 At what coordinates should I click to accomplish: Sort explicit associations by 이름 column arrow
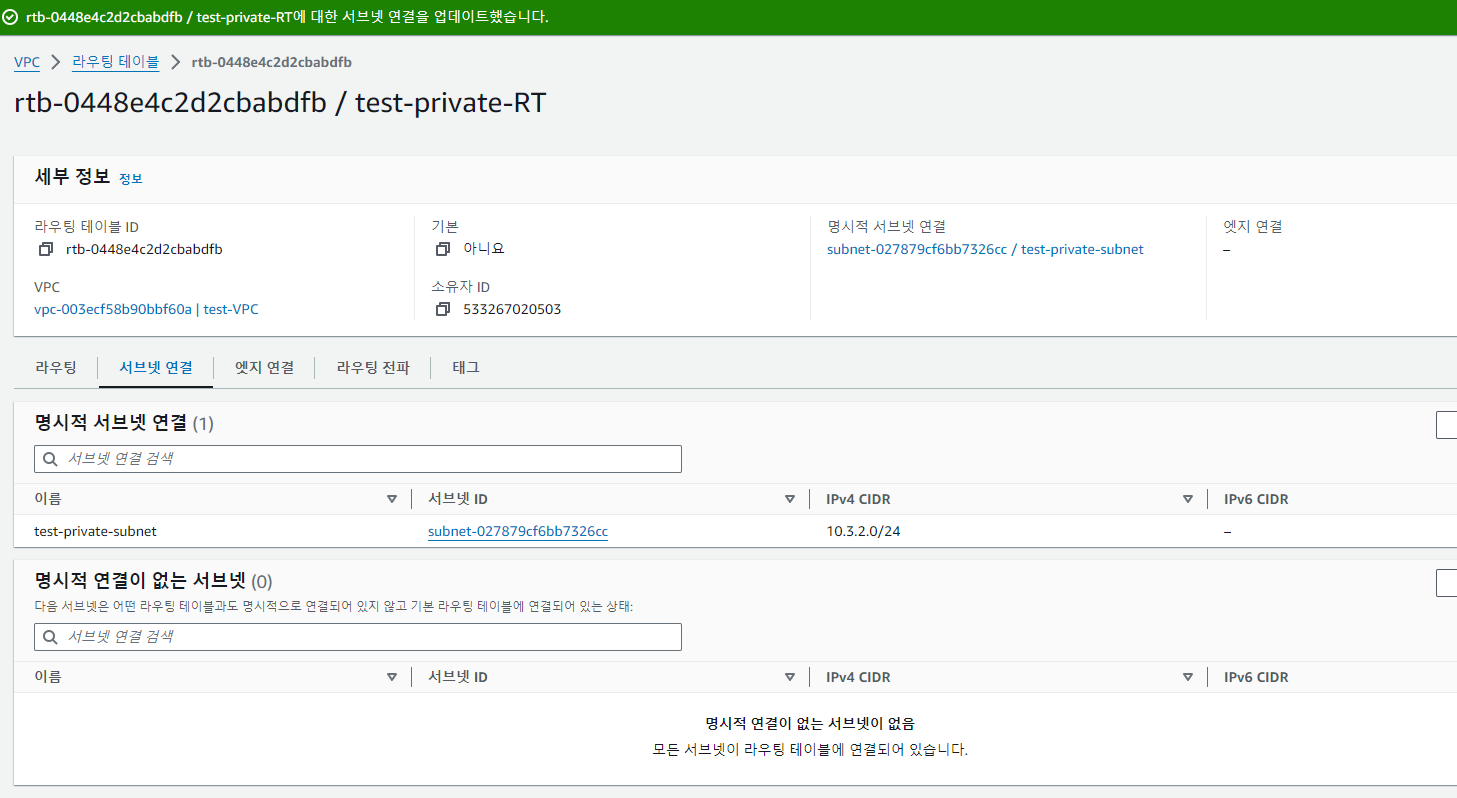(392, 499)
